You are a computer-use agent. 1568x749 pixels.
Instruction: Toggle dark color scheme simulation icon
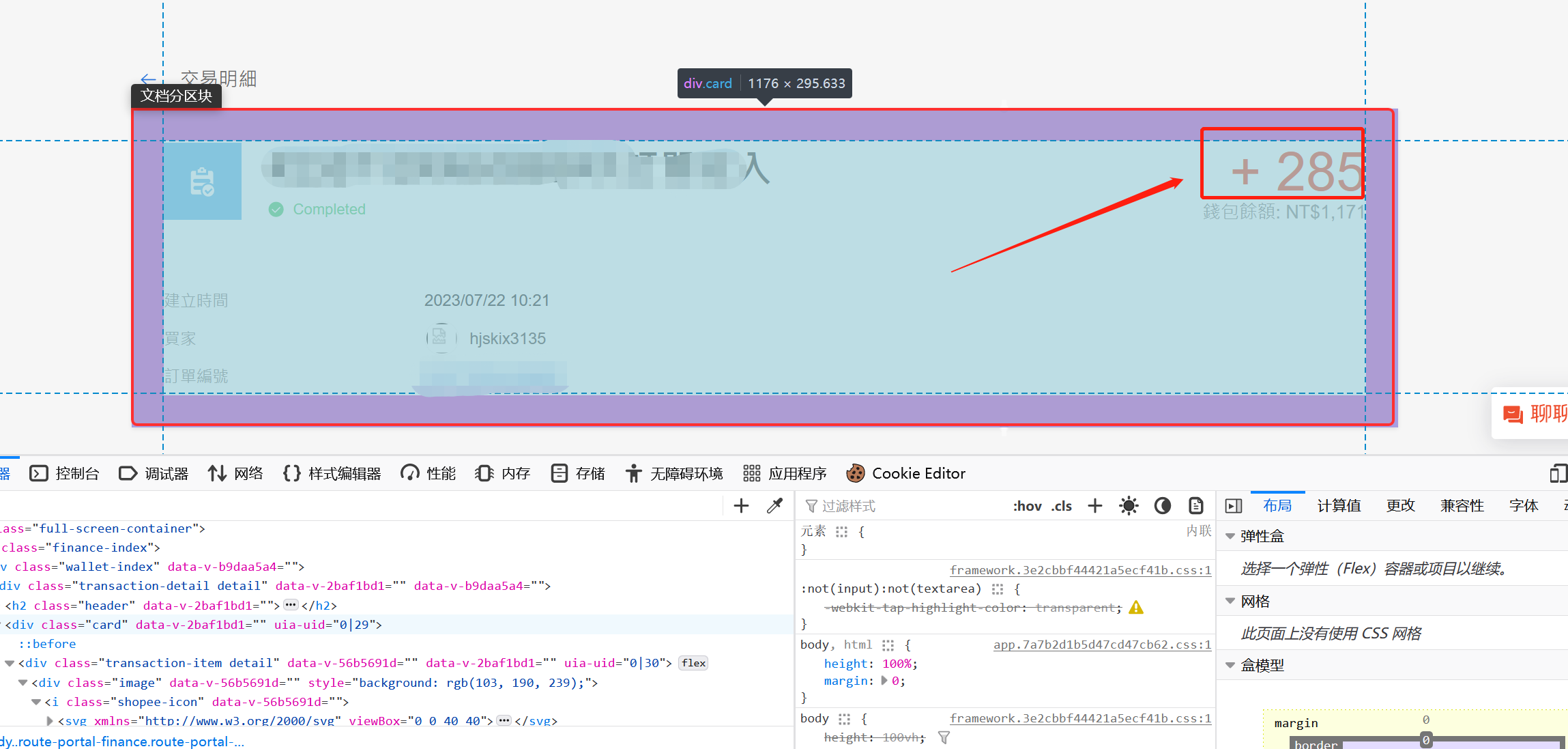(1162, 506)
